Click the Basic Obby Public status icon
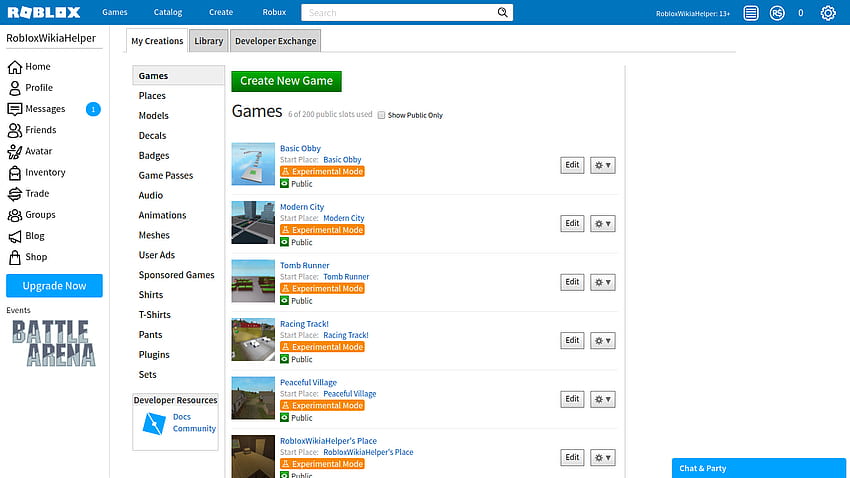Image resolution: width=850 pixels, height=478 pixels. tap(285, 184)
